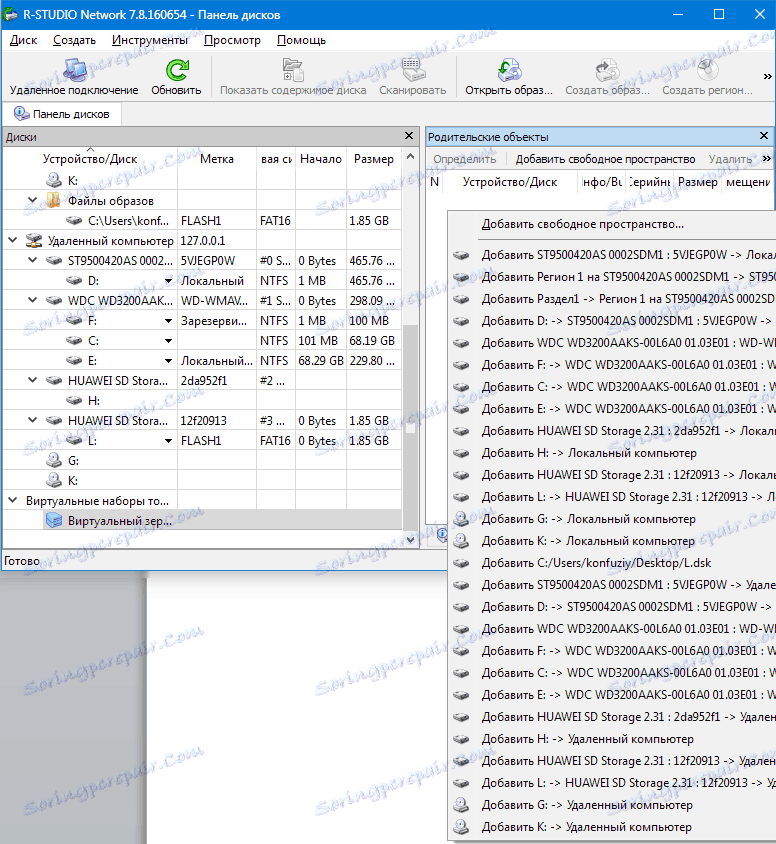
Task: Open the dropdown arrow next to drive C:
Action: [170, 341]
